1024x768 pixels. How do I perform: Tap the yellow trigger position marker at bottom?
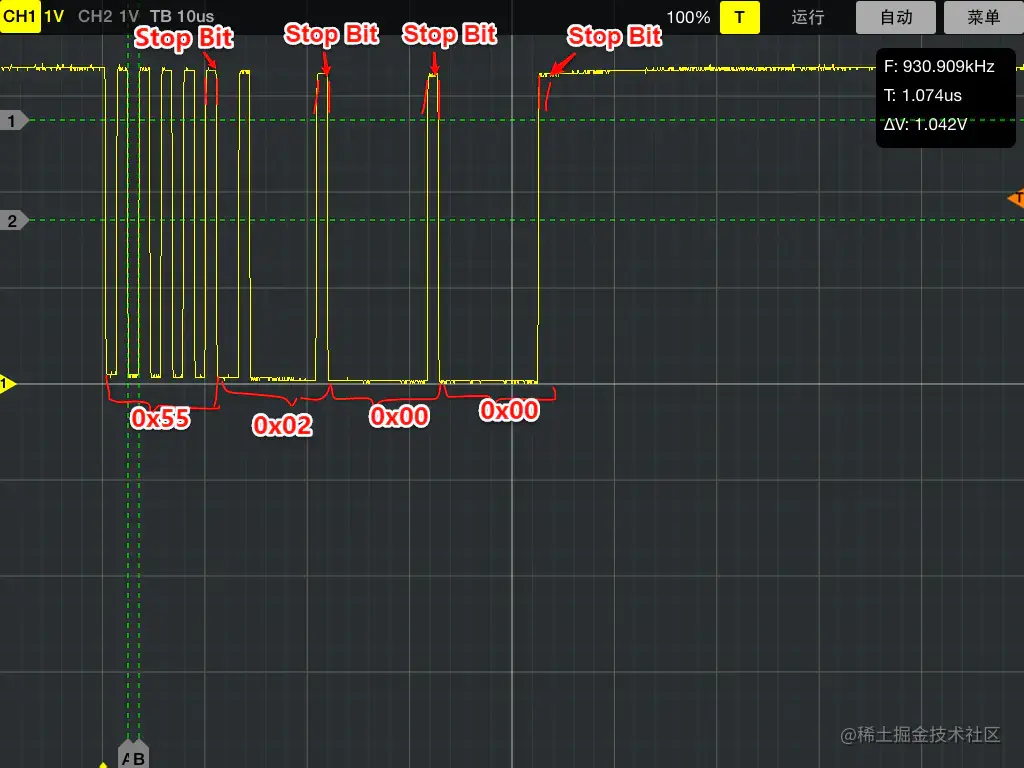(x=103, y=764)
